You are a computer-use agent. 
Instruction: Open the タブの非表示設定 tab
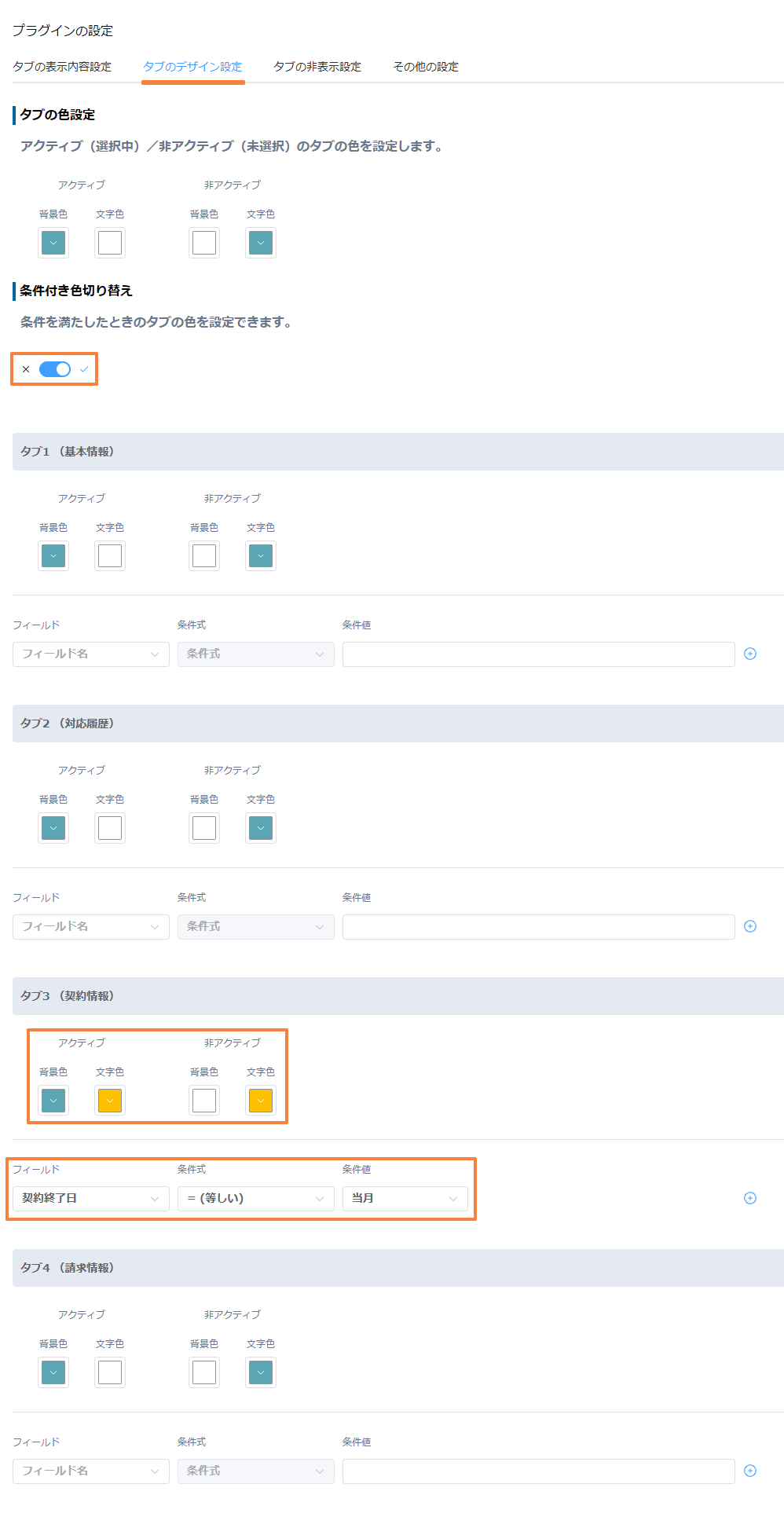tap(317, 67)
